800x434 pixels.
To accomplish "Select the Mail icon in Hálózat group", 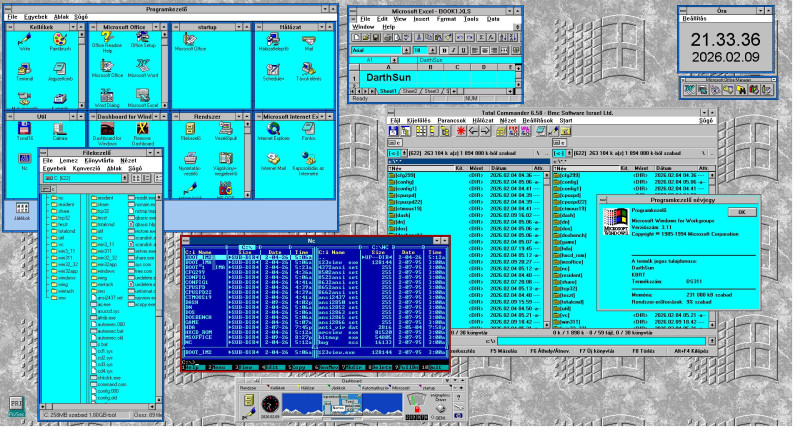I will pos(309,43).
